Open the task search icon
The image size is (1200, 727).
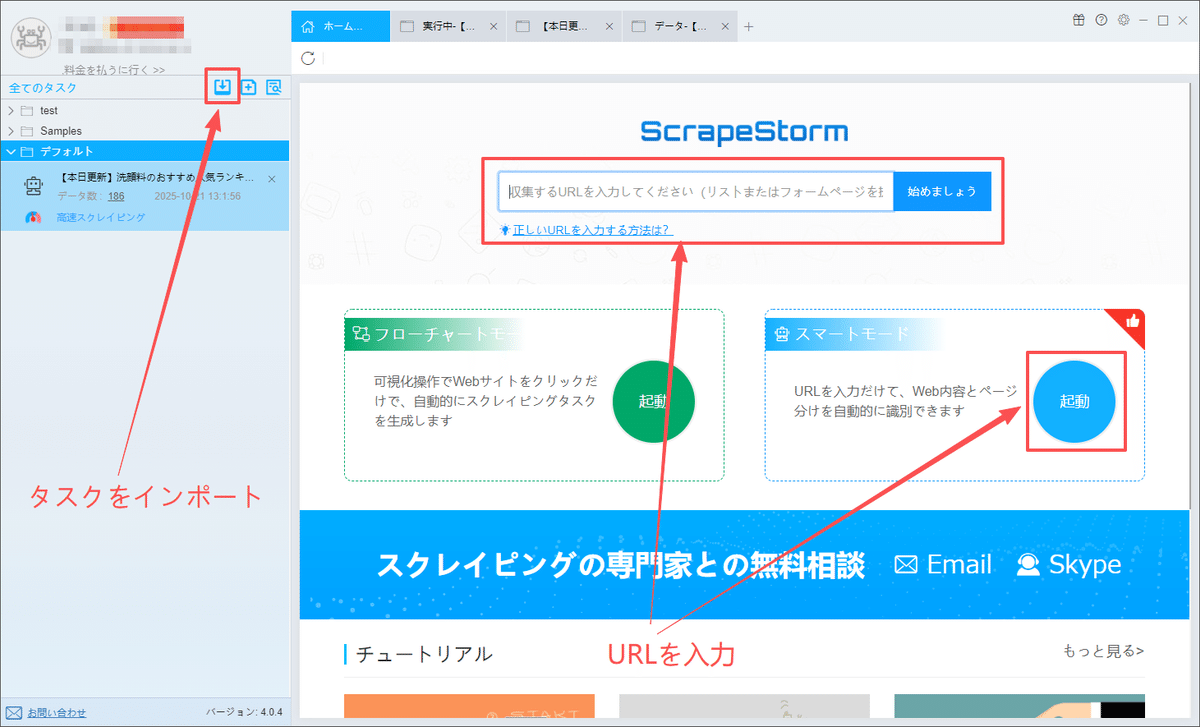[273, 87]
